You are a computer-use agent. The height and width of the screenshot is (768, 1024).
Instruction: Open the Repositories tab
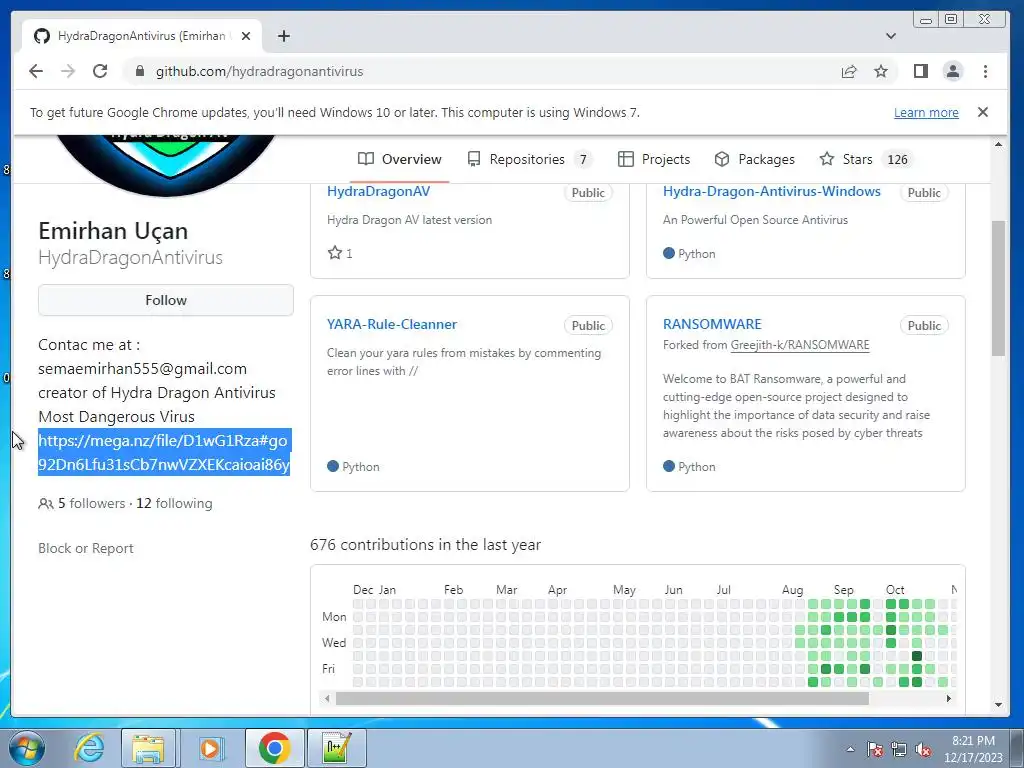tap(529, 159)
